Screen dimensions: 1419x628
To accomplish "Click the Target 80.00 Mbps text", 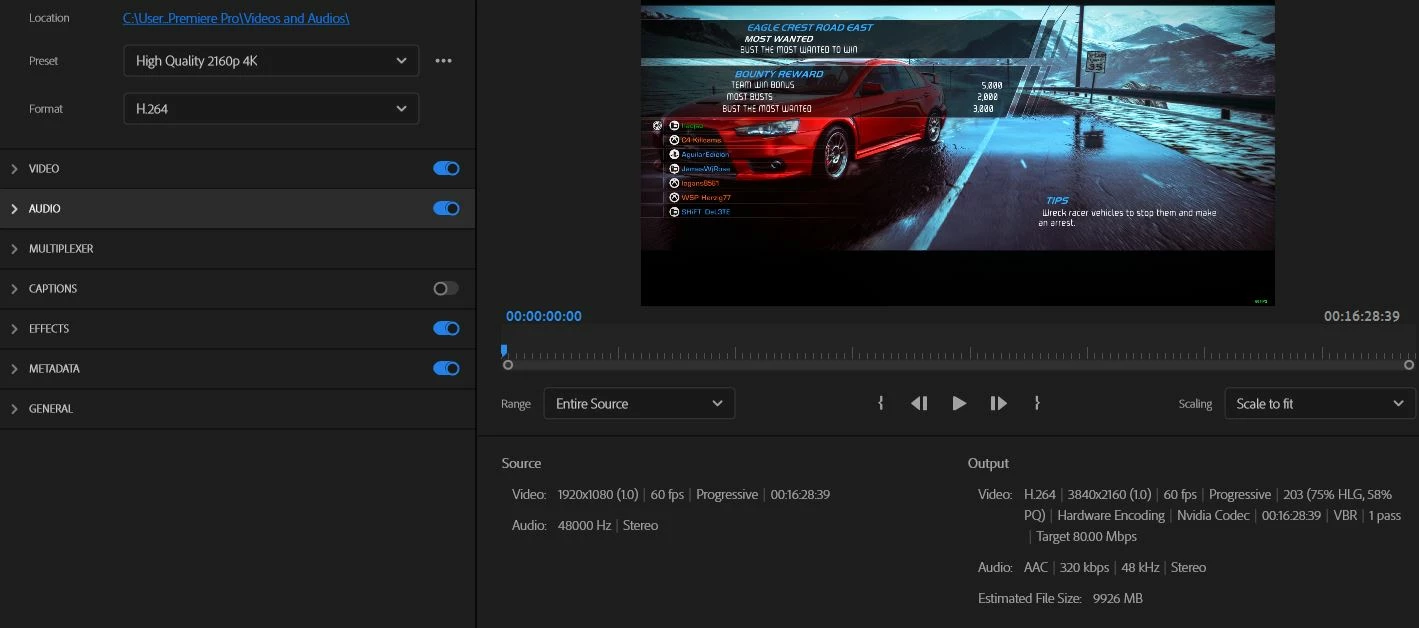I will (1086, 537).
